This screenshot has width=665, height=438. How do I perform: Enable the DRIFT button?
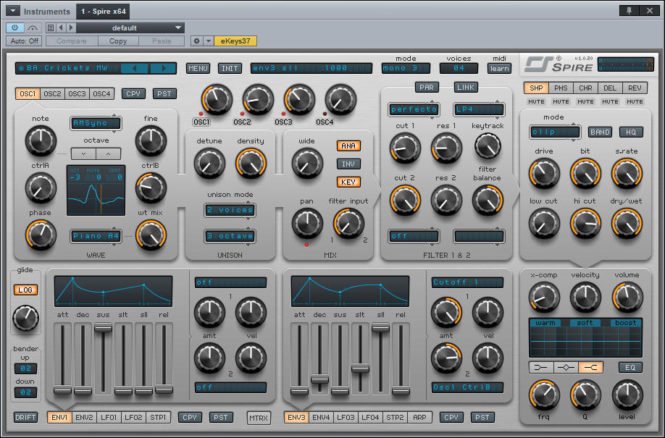25,417
